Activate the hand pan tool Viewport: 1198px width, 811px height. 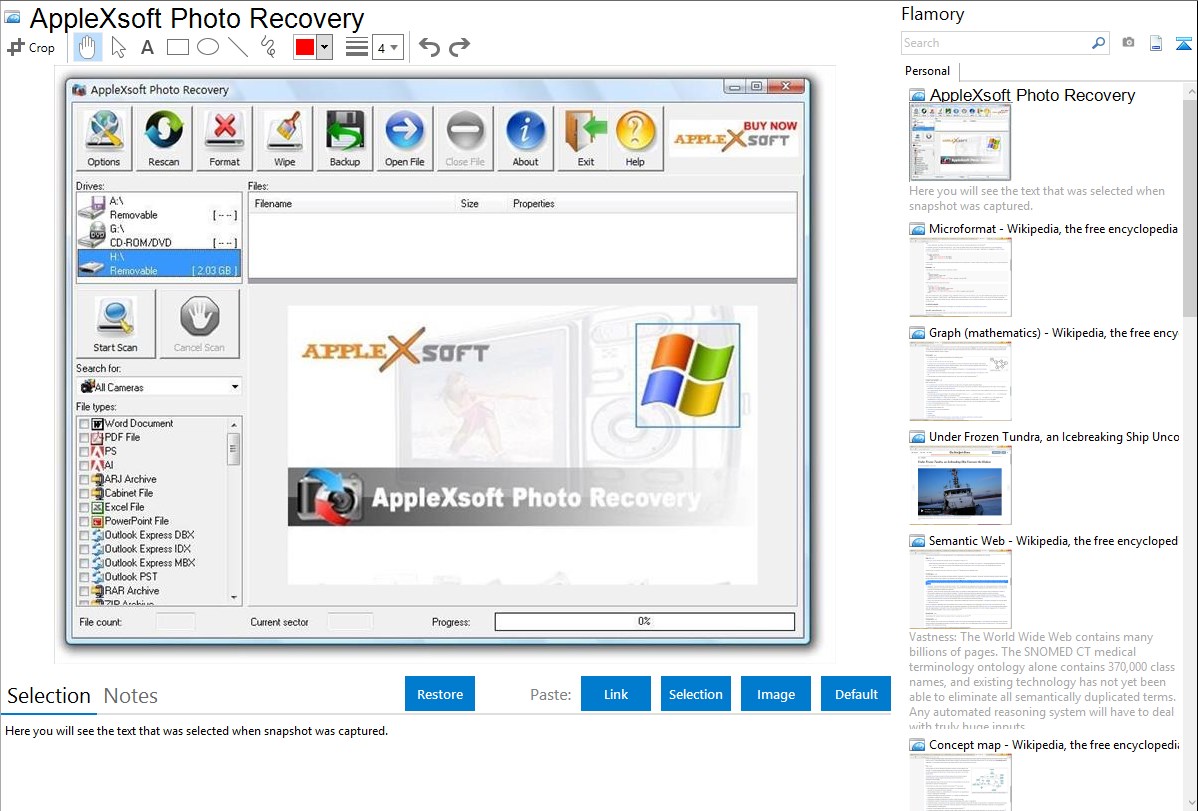(87, 47)
